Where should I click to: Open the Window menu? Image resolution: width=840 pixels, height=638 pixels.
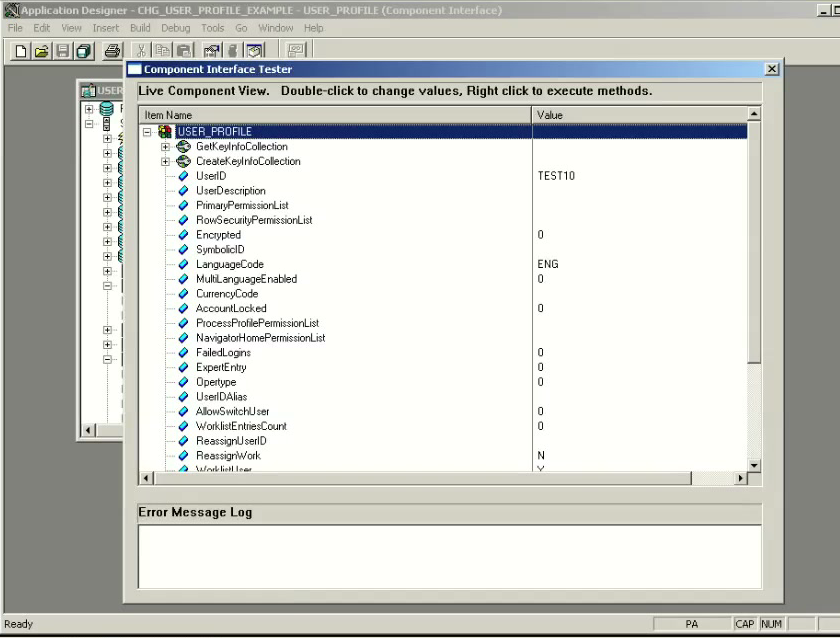click(276, 28)
